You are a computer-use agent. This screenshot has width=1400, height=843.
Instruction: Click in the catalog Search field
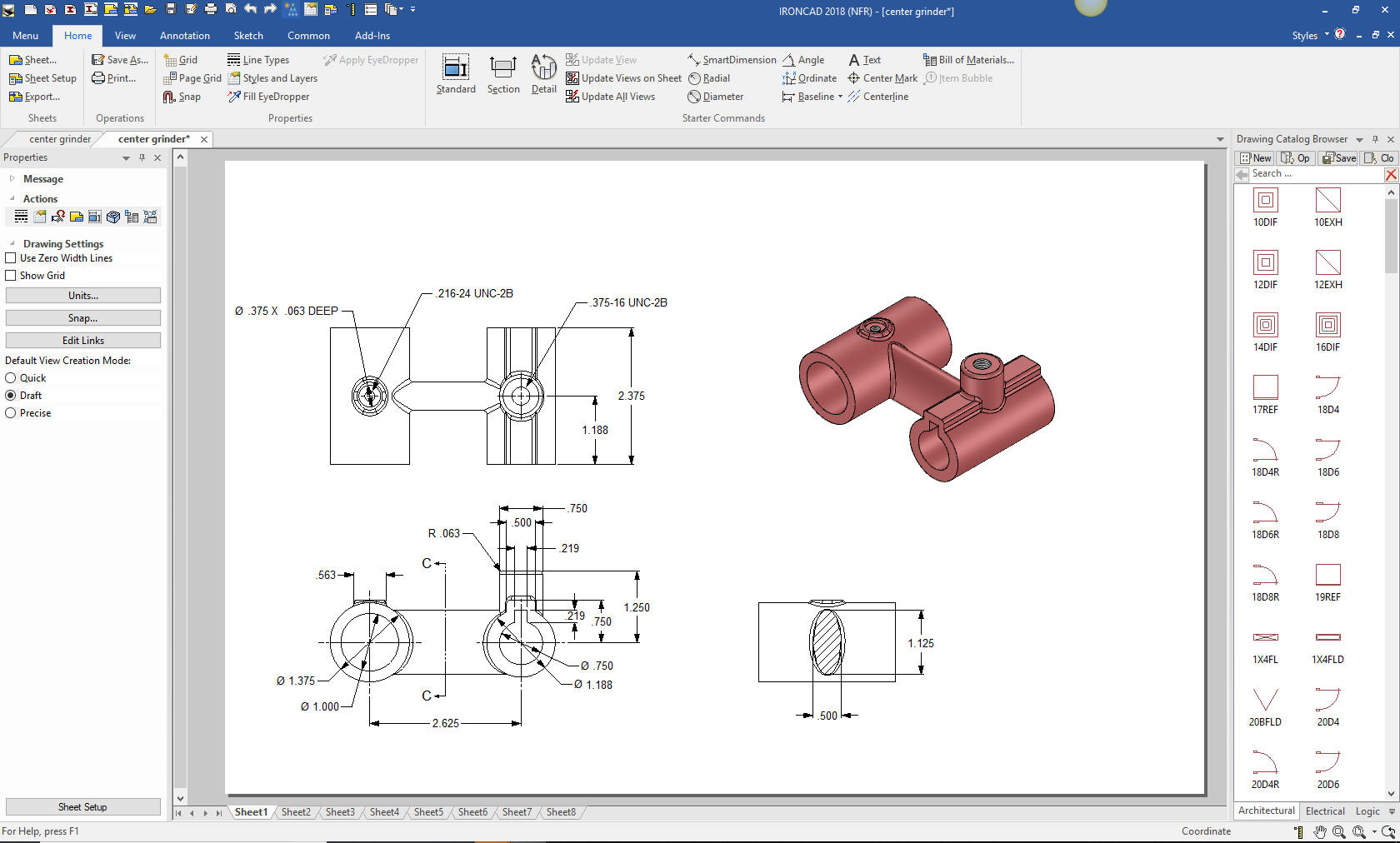(x=1315, y=174)
